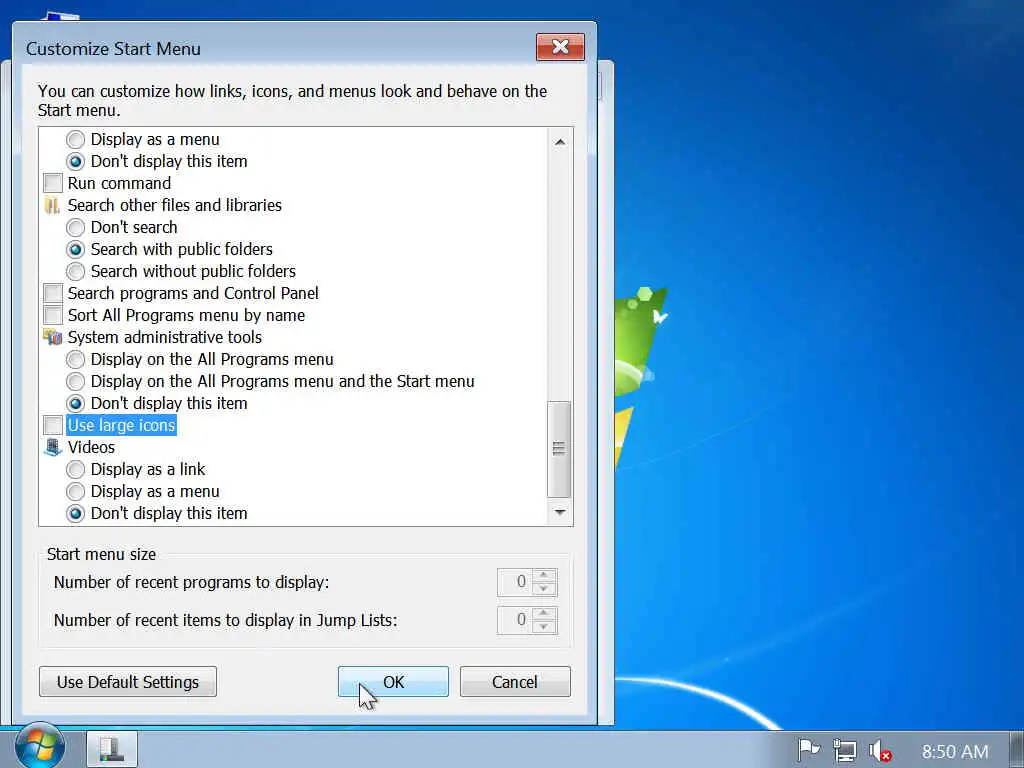Increase recent items in Jump Lists
This screenshot has width=1024, height=768.
(x=543, y=613)
